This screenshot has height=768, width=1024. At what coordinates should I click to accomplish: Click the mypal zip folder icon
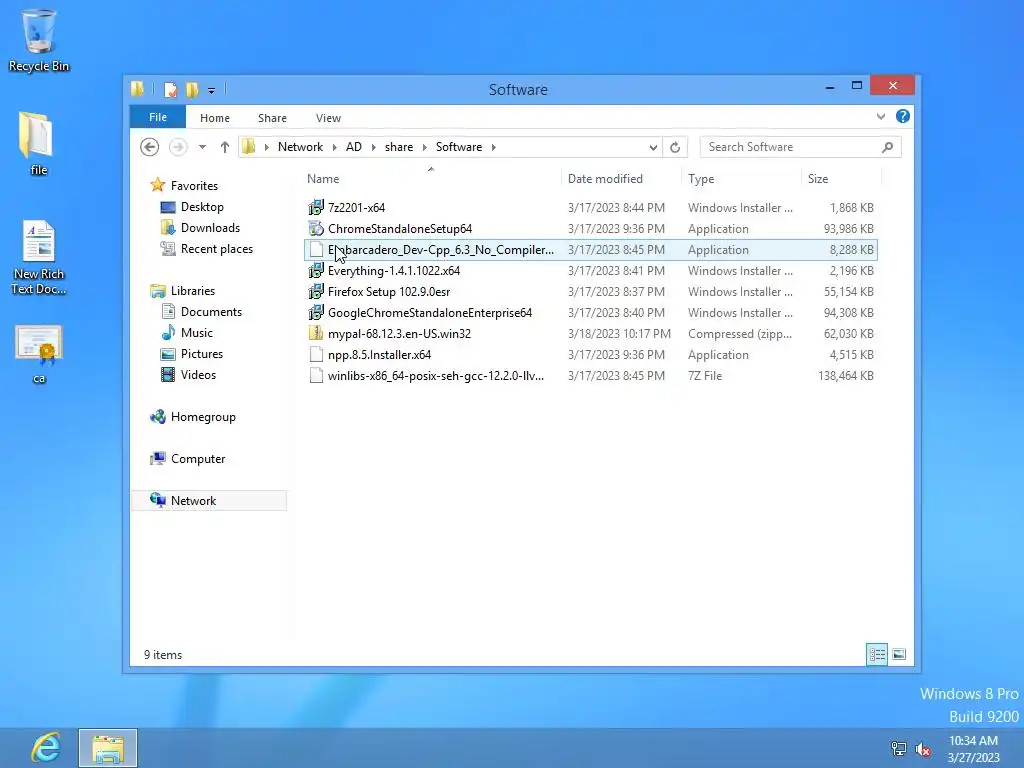coord(316,334)
